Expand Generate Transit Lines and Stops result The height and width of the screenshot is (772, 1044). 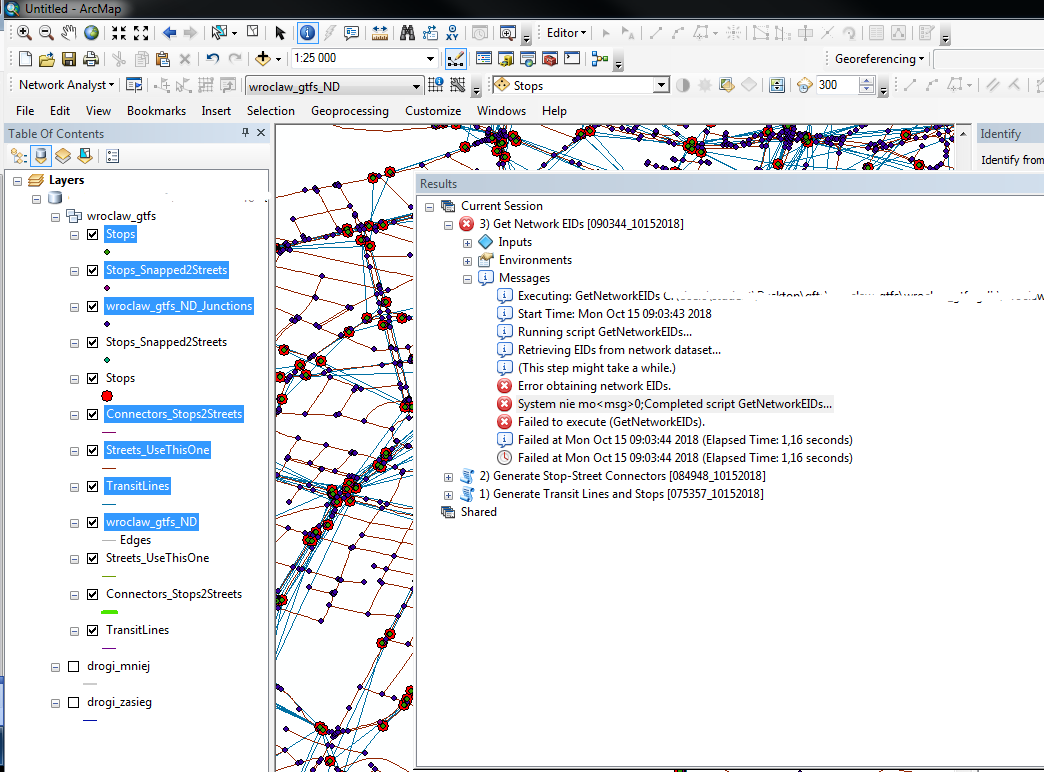(448, 495)
